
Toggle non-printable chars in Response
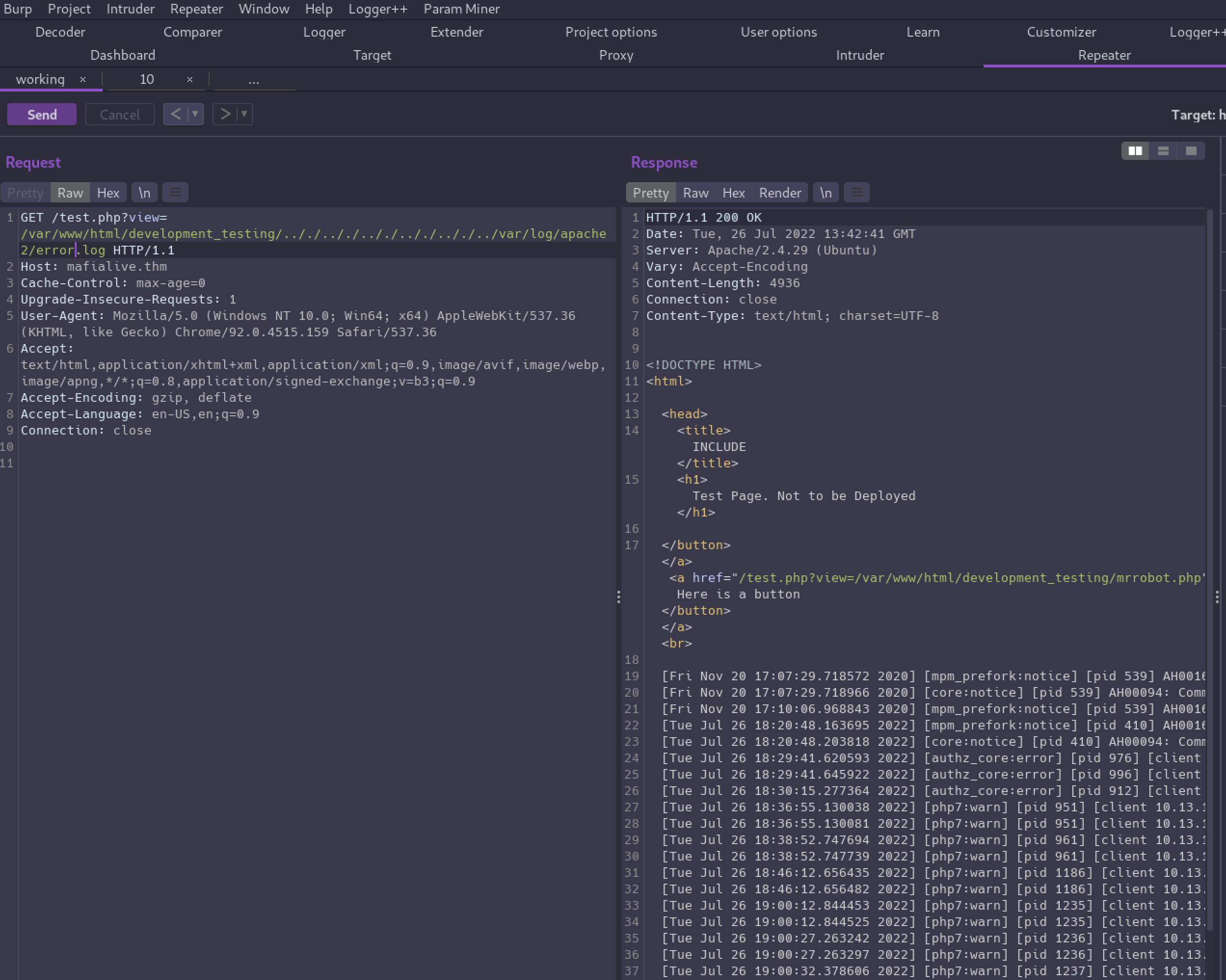(x=826, y=193)
